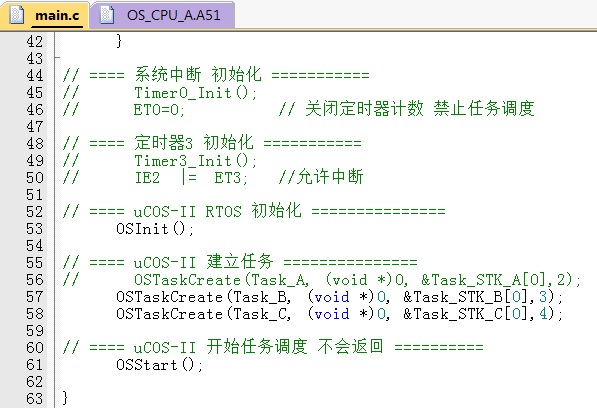597x408 pixels.
Task: Click the '关闭定时器计数 禁止任务调度' comment
Action: tap(406, 109)
